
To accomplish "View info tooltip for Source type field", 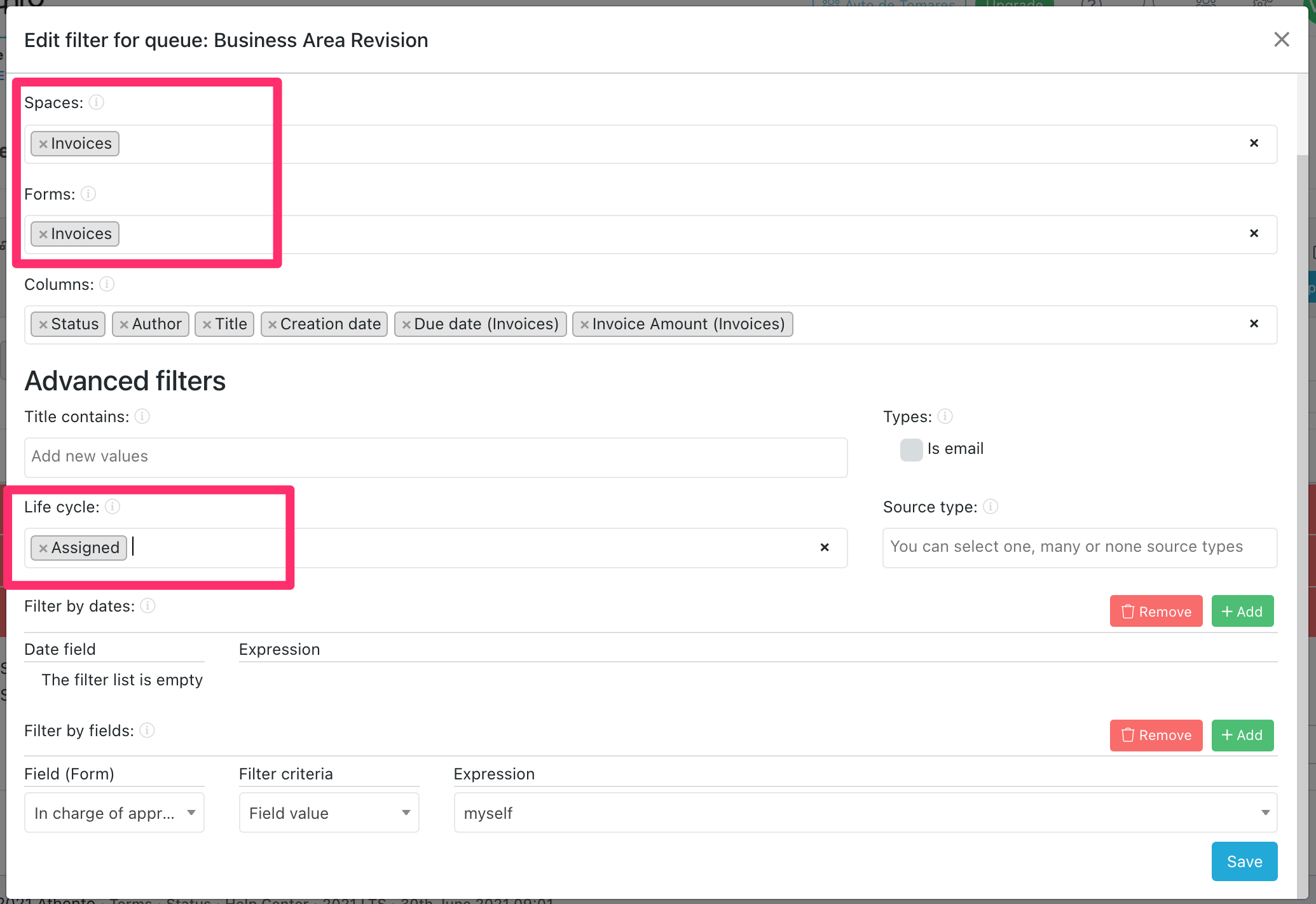I will (991, 507).
